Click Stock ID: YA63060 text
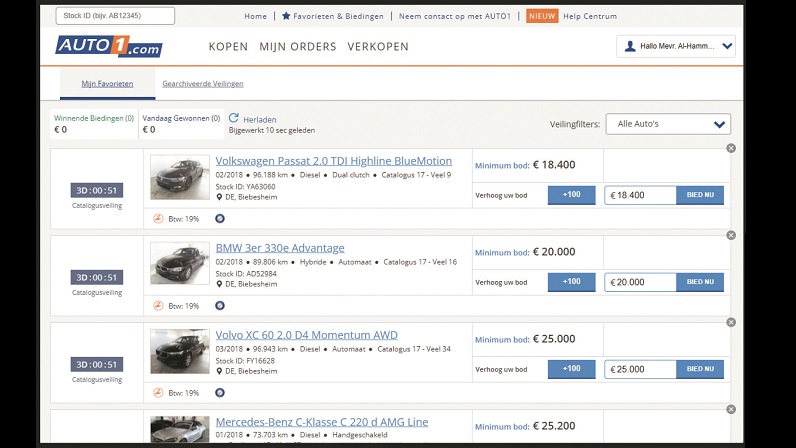This screenshot has width=796, height=448. point(245,186)
